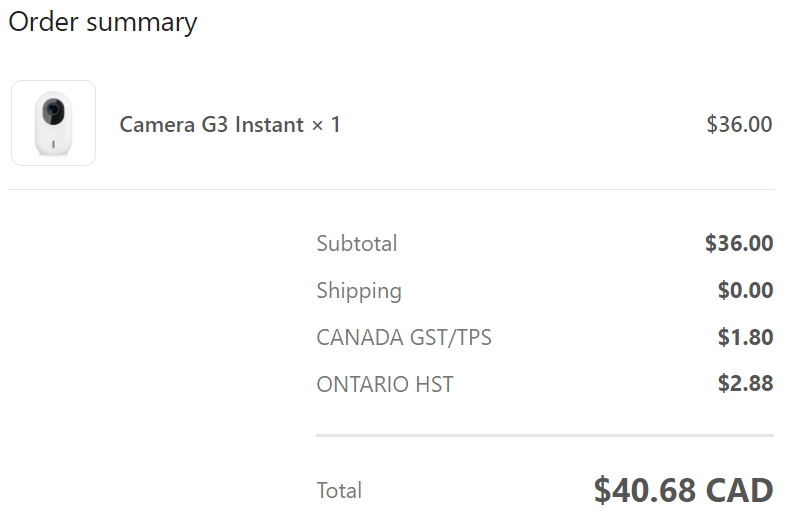Screen dimensions: 790x518
Task: Click the quantity '× 1' text
Action: tap(326, 124)
